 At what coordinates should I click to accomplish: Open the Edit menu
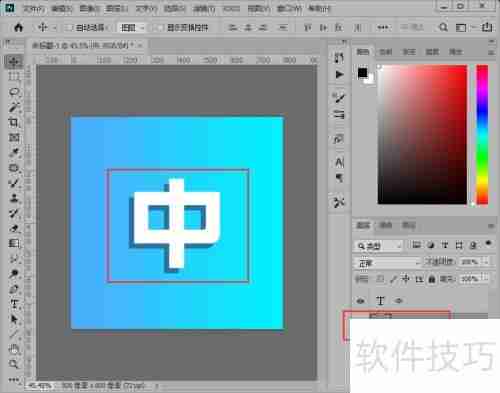(x=62, y=8)
